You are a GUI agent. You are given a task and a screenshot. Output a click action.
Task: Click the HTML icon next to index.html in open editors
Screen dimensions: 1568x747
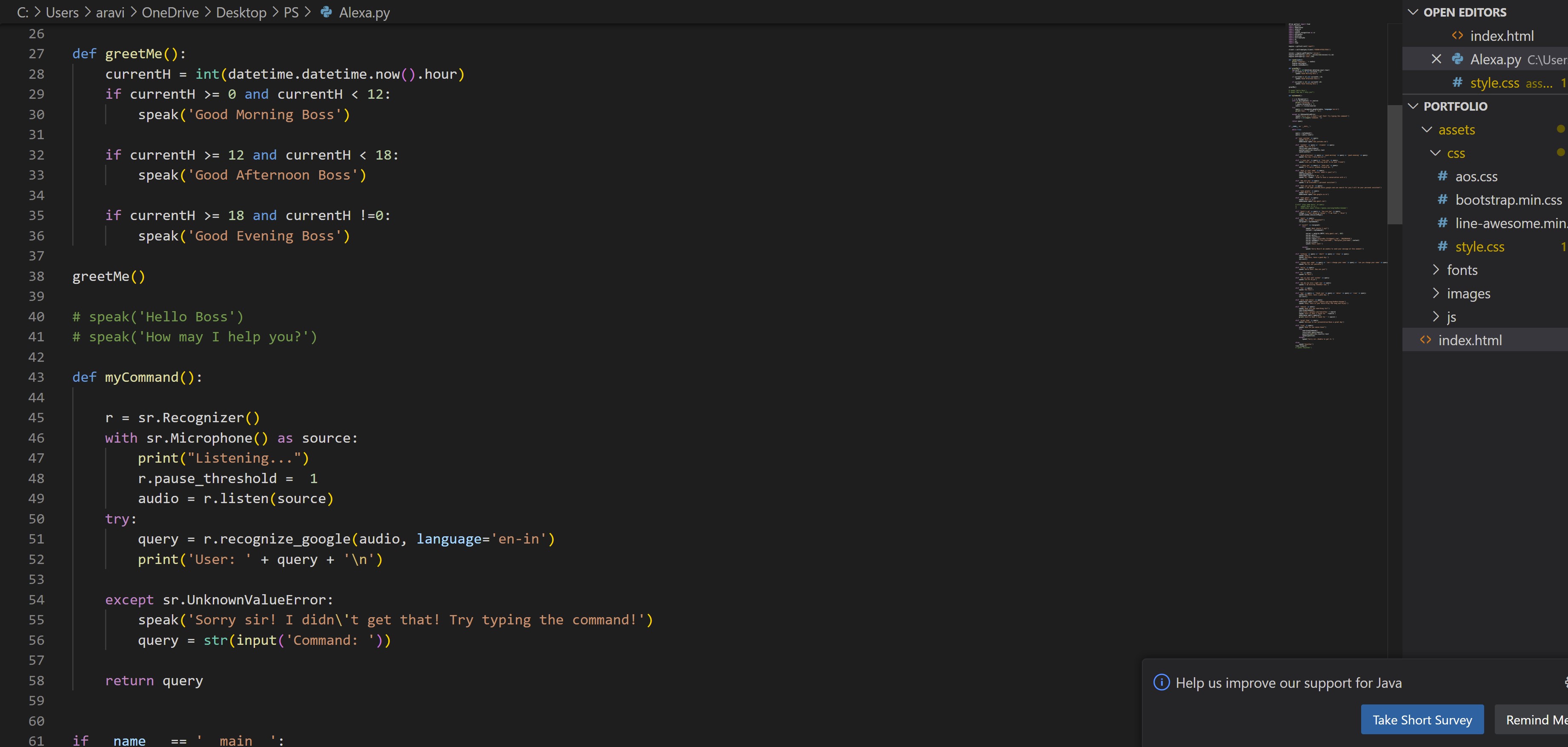pos(1457,36)
